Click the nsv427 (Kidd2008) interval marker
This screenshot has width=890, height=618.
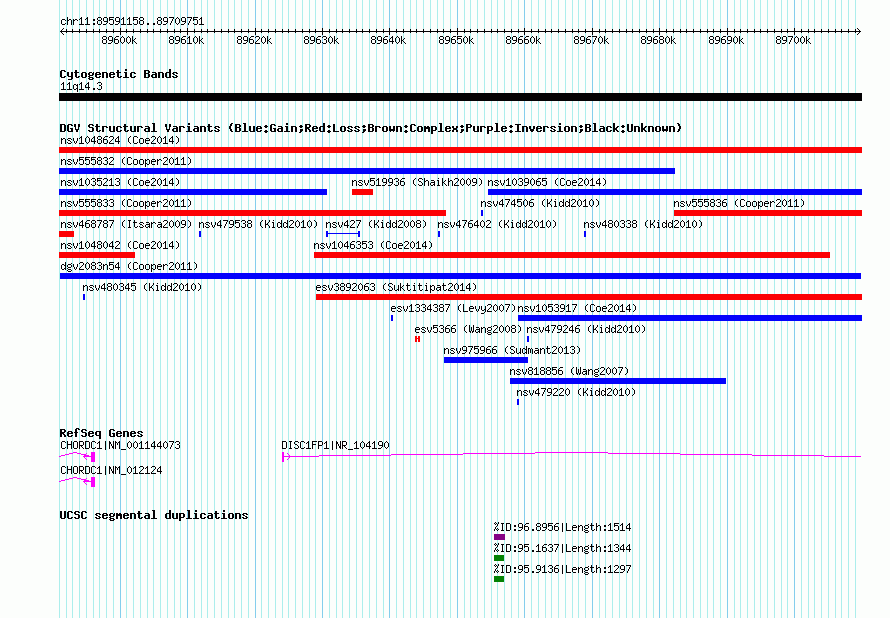pos(343,234)
